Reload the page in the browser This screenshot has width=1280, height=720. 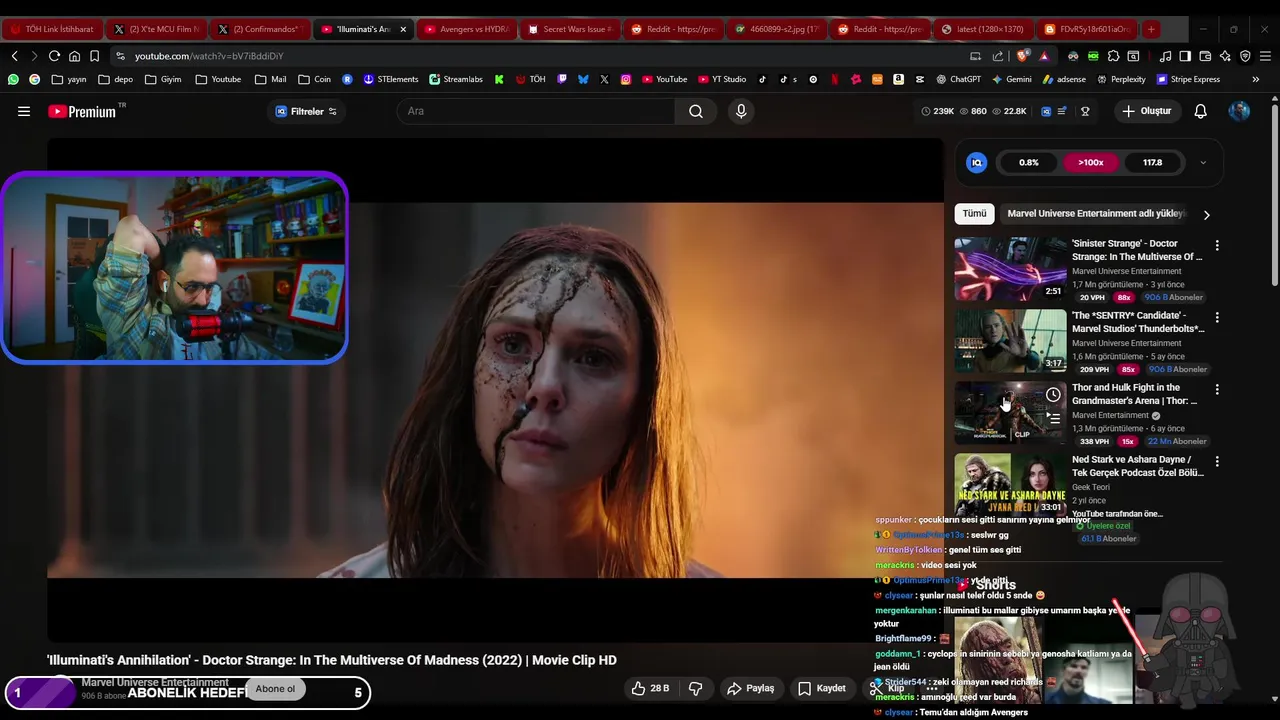coord(54,56)
